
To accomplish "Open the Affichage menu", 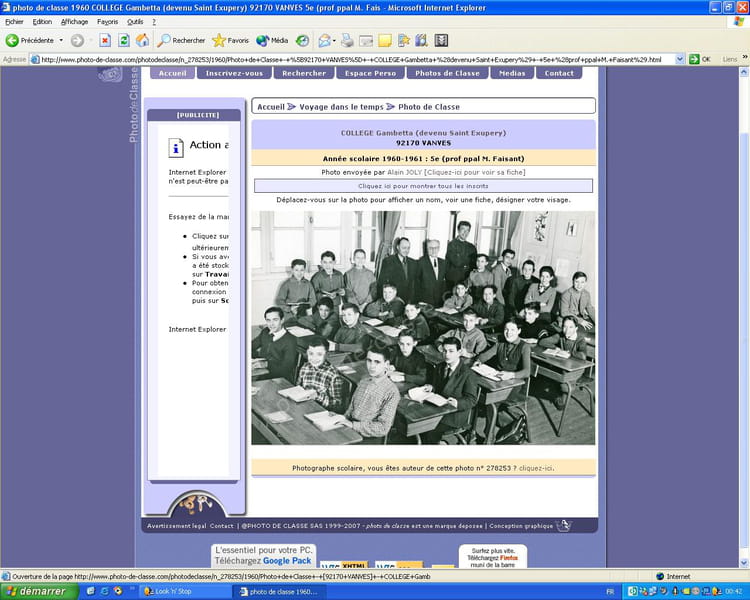I will [x=74, y=21].
